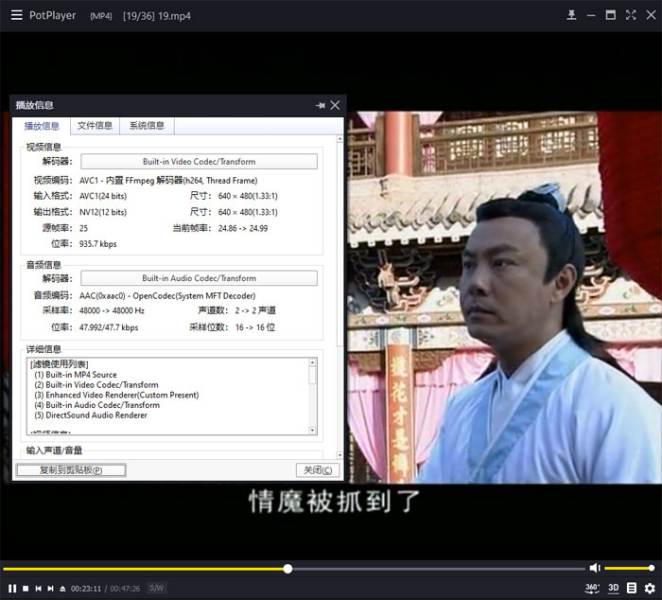
Task: Toggle the S/W decoder indicator
Action: tap(157, 588)
